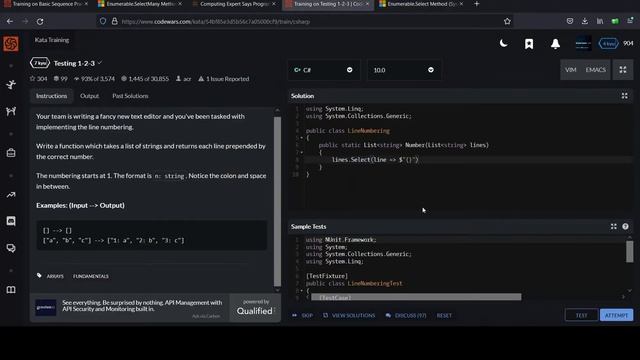Screen dimensions: 640x360
Task: Open the leaderboard trend sidebar icon
Action: tap(11, 195)
